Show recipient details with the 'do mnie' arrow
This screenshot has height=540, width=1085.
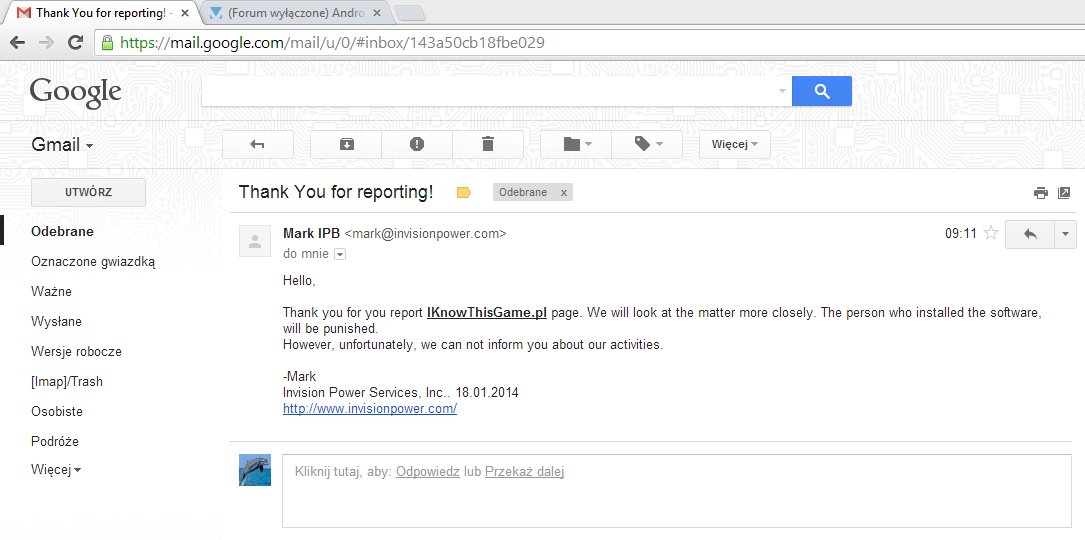[x=340, y=255]
